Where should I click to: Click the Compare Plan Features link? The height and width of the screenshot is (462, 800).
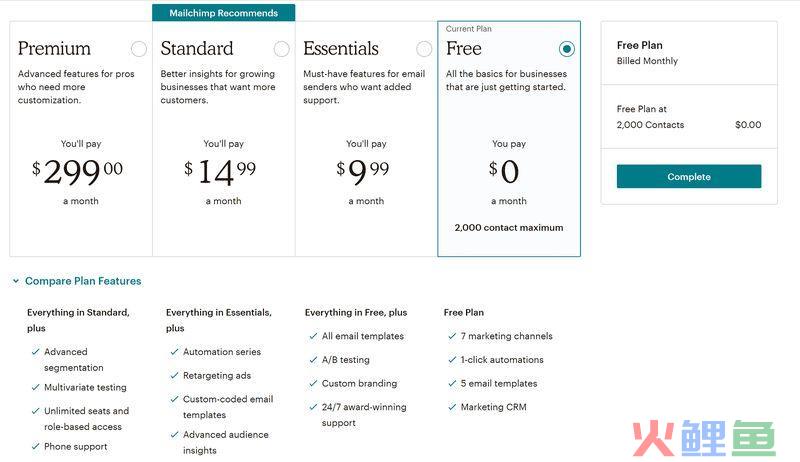(x=83, y=281)
